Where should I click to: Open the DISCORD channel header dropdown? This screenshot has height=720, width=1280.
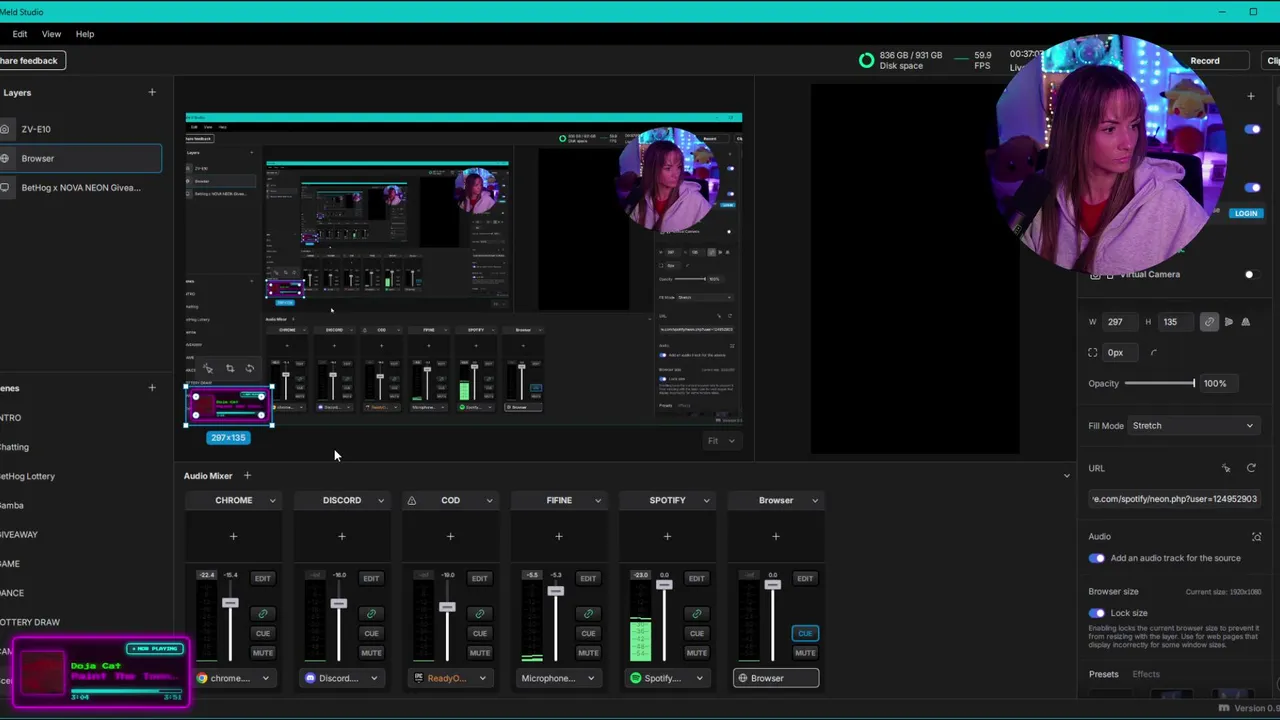coord(381,500)
